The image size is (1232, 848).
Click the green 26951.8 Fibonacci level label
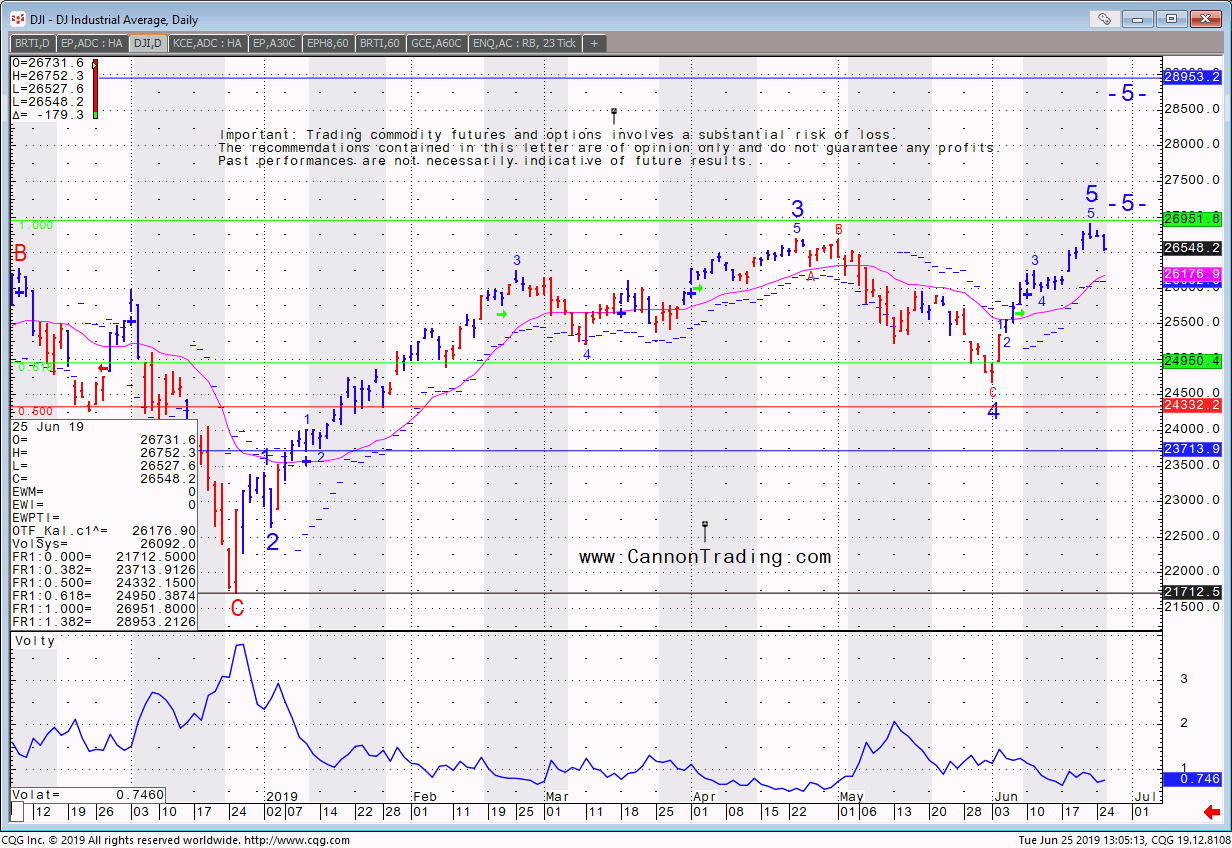(x=1192, y=218)
